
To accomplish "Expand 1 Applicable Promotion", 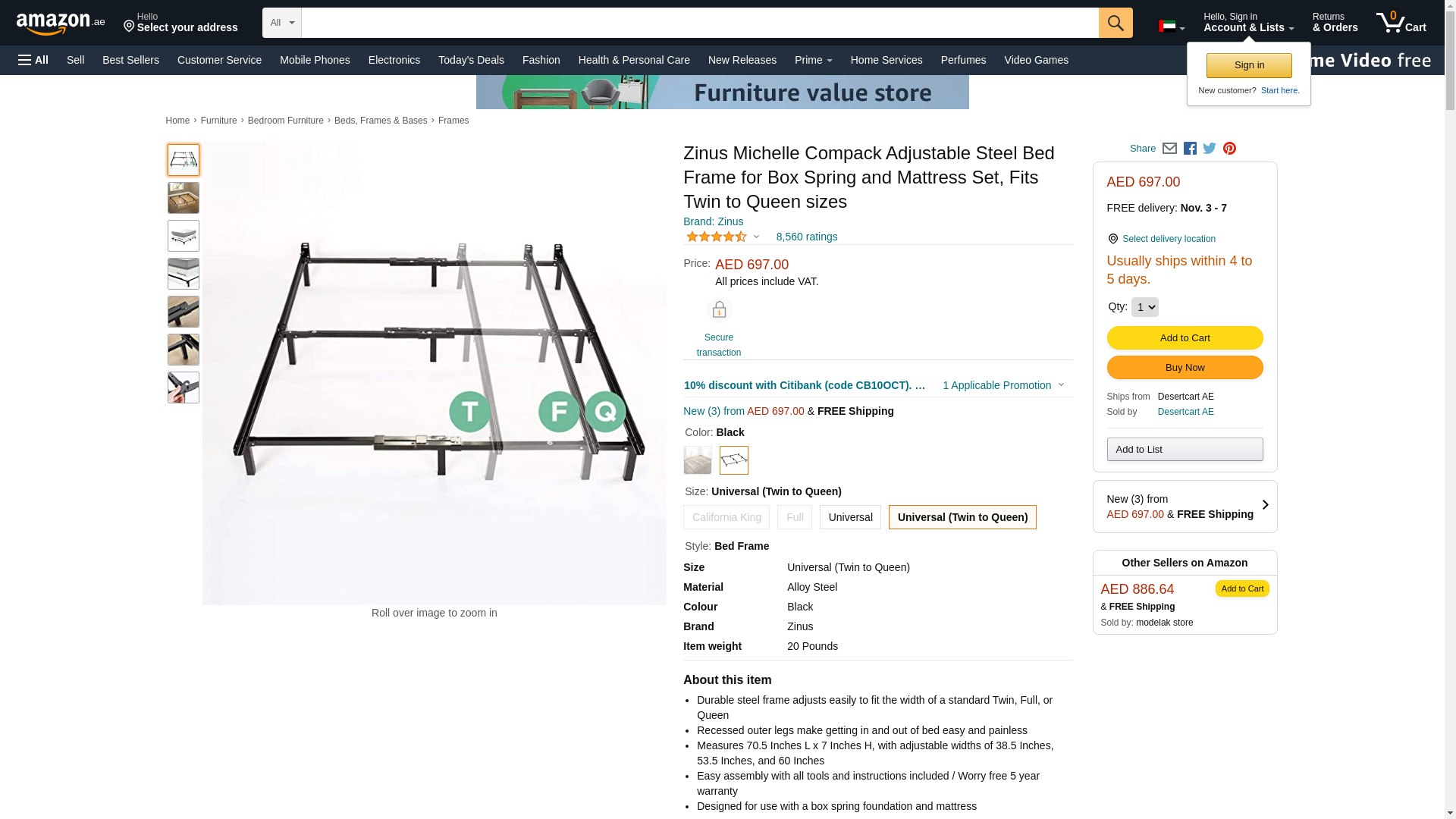I will coord(1003,385).
